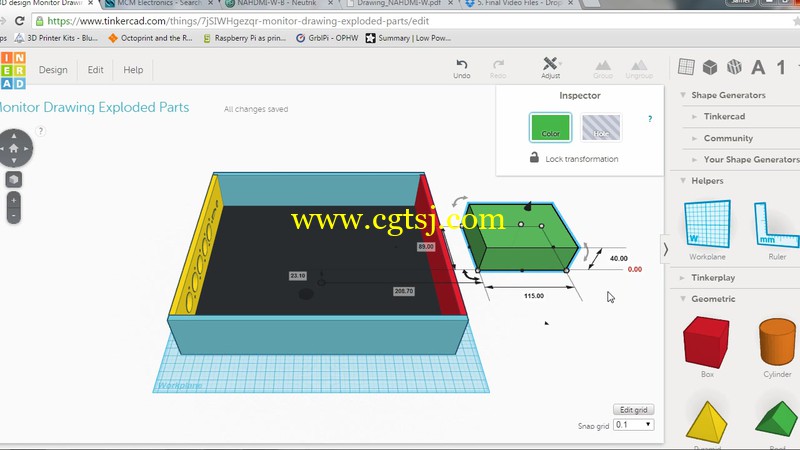Click the Monitor Drawing Exploded Parts title
The image size is (800, 450).
(94, 107)
